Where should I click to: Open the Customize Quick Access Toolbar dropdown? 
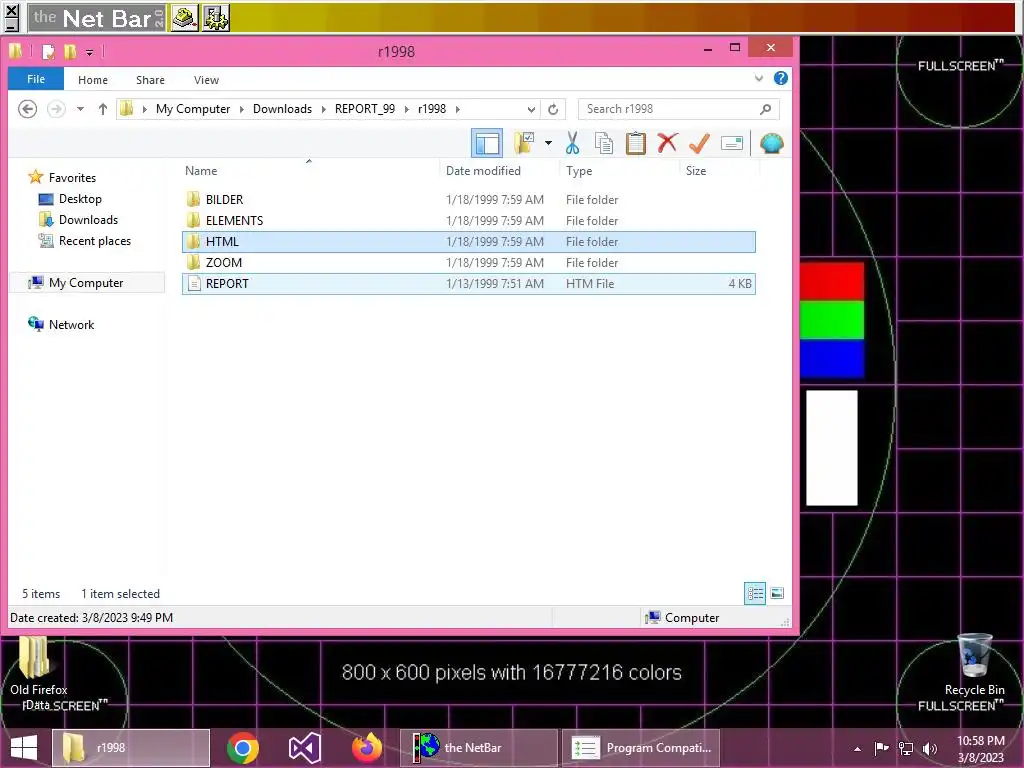click(x=89, y=52)
